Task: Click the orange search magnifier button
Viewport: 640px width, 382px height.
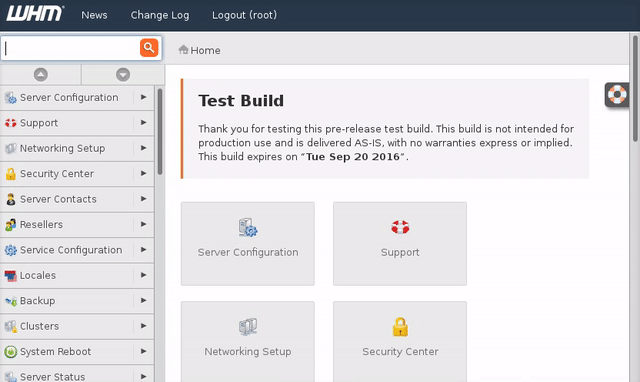Action: tap(149, 48)
